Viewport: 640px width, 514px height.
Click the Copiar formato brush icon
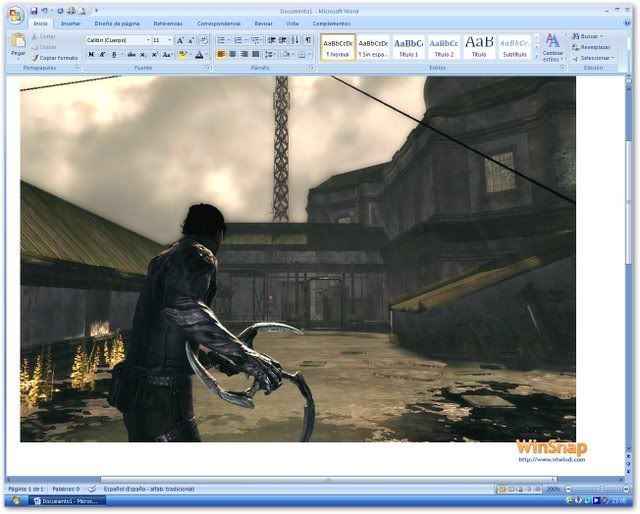36,58
